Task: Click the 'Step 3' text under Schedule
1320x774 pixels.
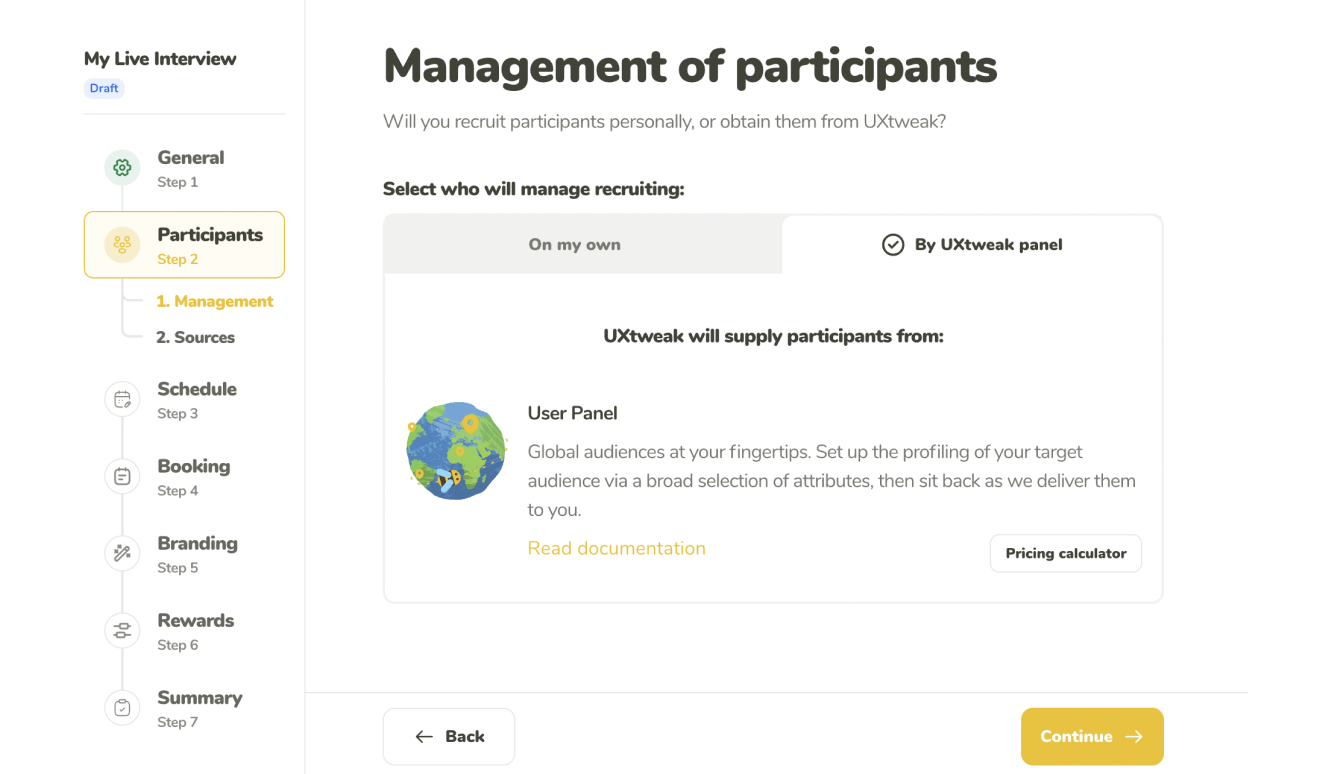Action: 178,413
